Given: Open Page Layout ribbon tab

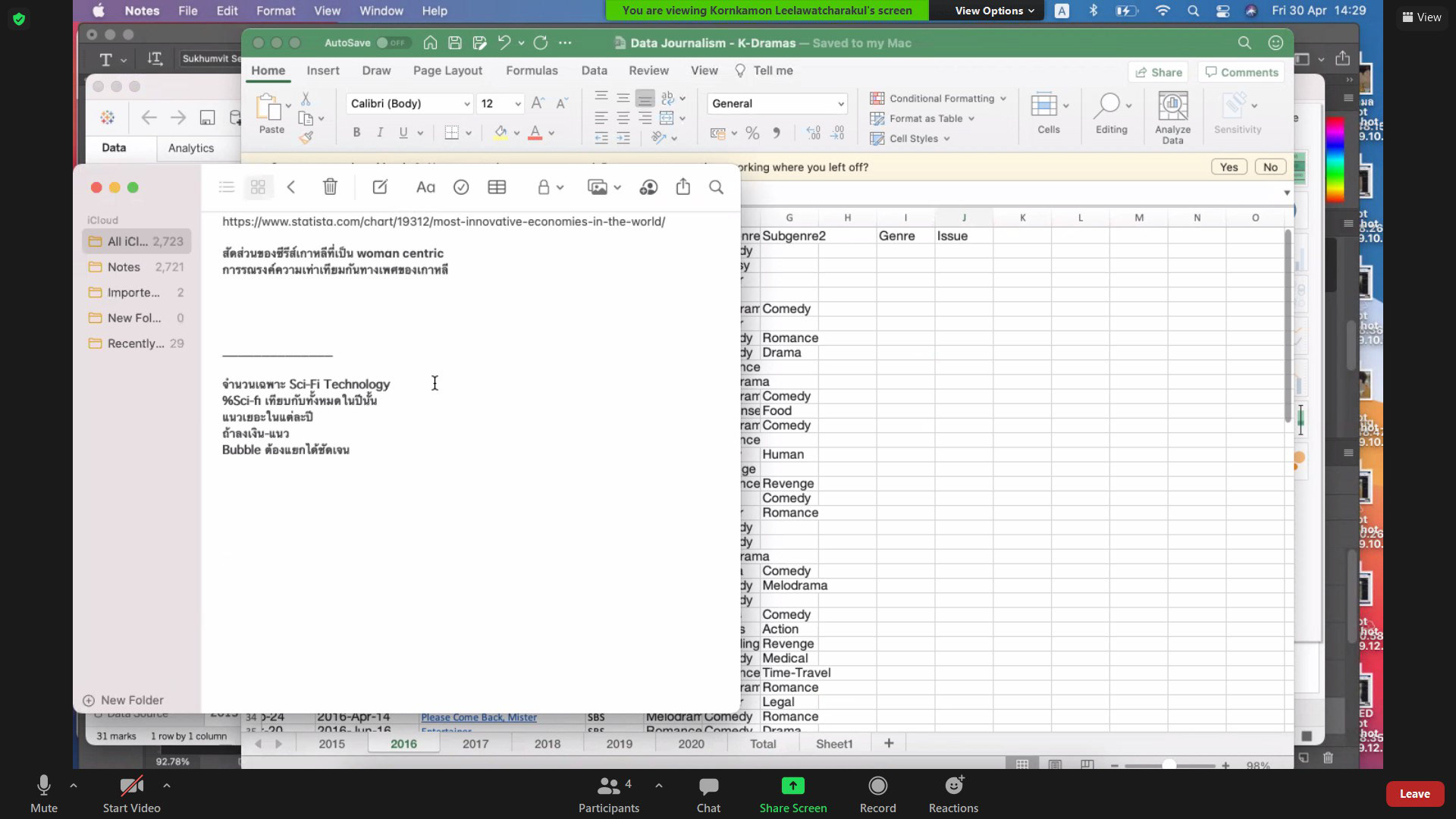Looking at the screenshot, I should click(x=447, y=71).
